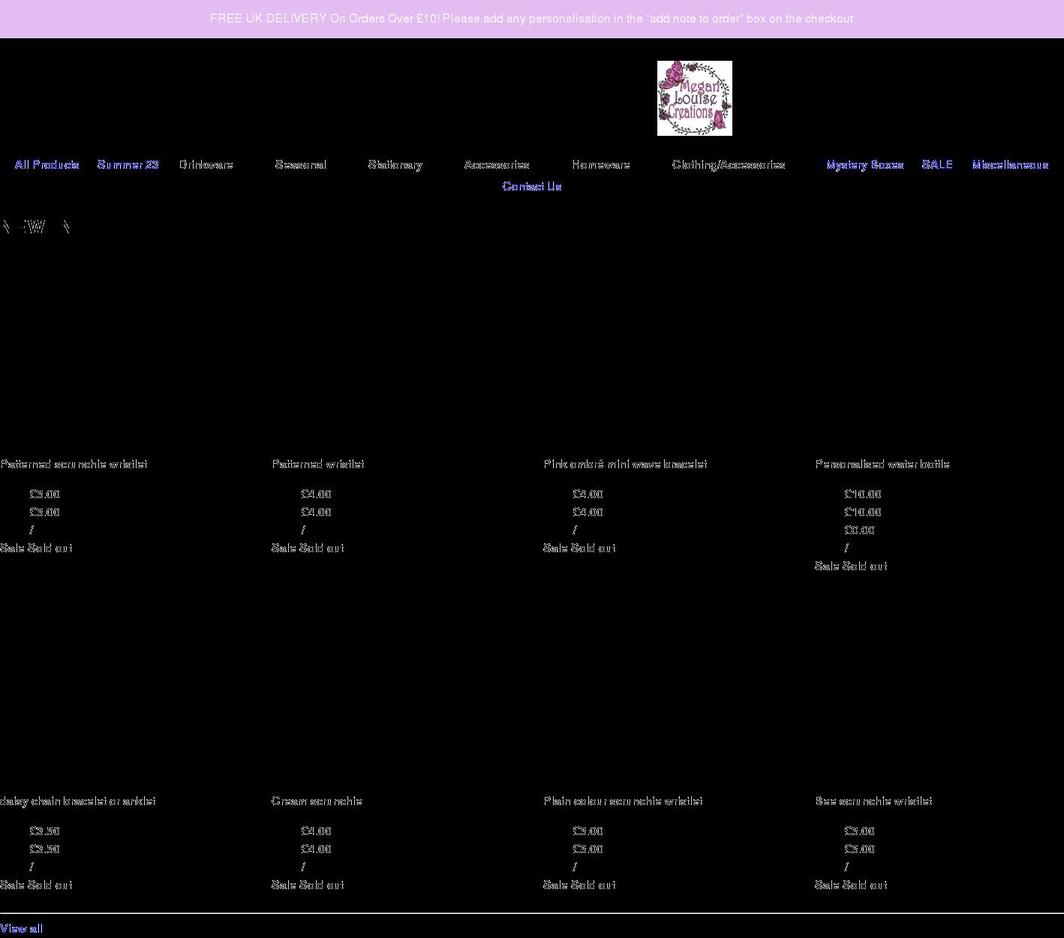The image size is (1064, 938).
Task: Open Plain colour scrunchie wristlet product
Action: pos(623,801)
